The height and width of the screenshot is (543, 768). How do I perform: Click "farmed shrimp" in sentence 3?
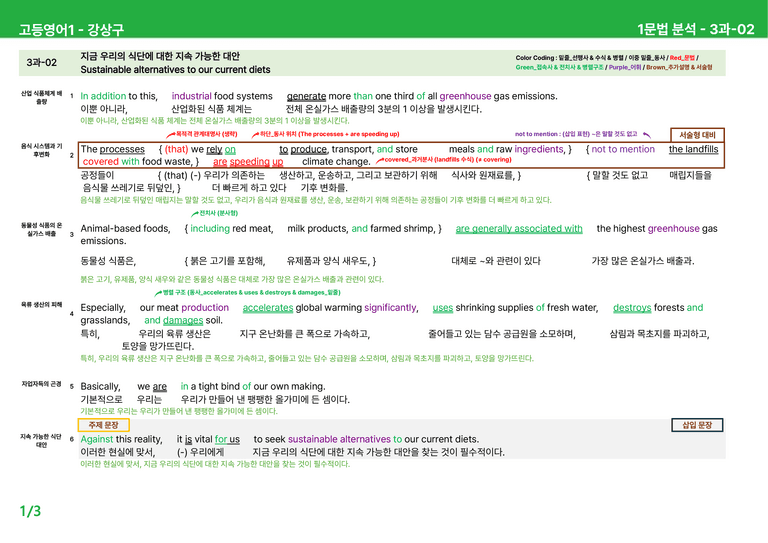coord(402,229)
